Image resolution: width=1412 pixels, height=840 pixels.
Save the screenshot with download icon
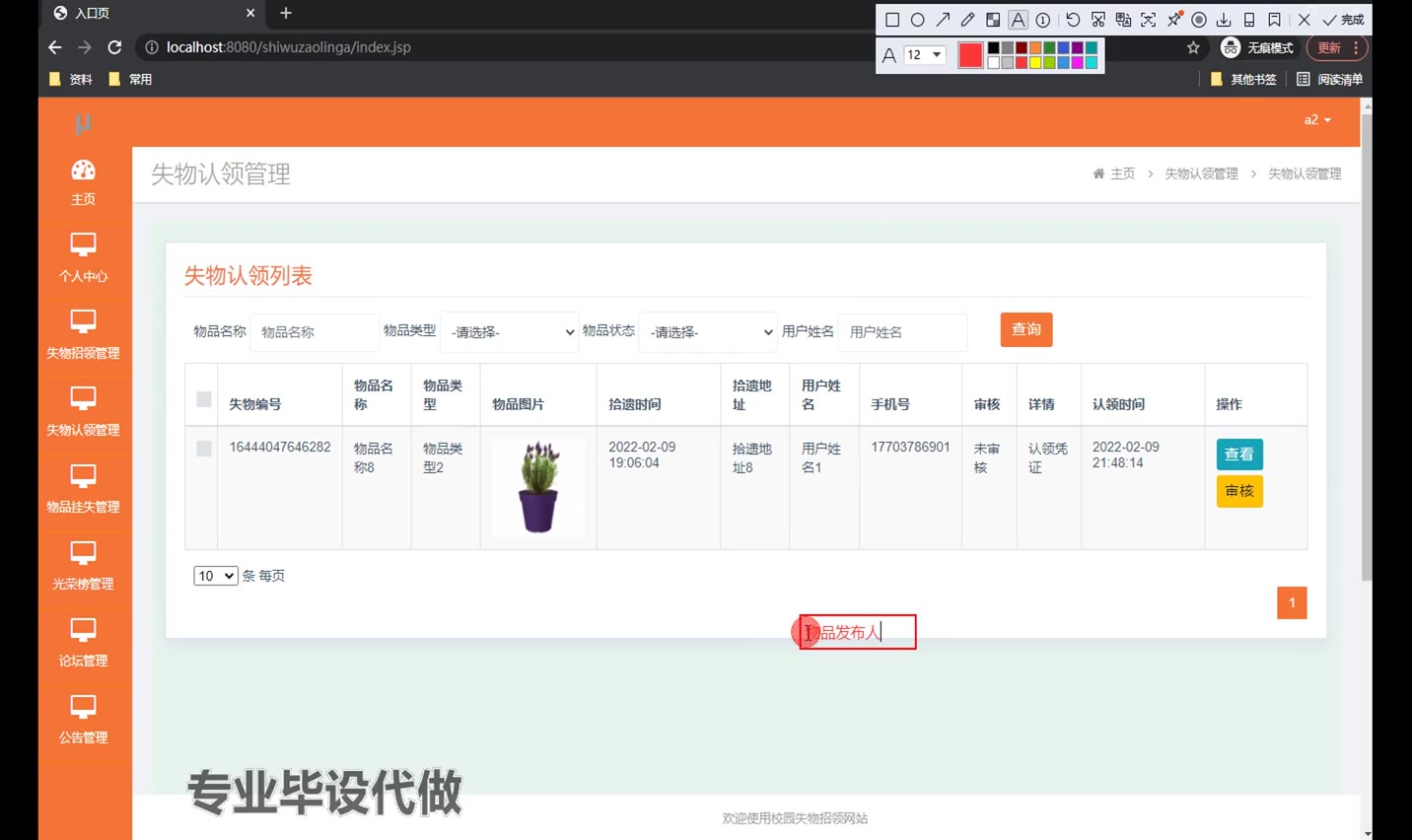(x=1224, y=20)
